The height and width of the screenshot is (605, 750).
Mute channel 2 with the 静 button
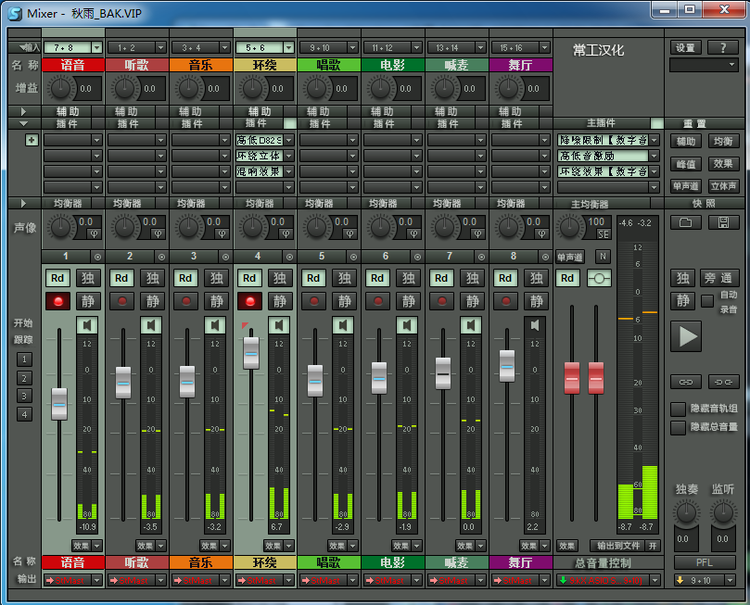153,301
